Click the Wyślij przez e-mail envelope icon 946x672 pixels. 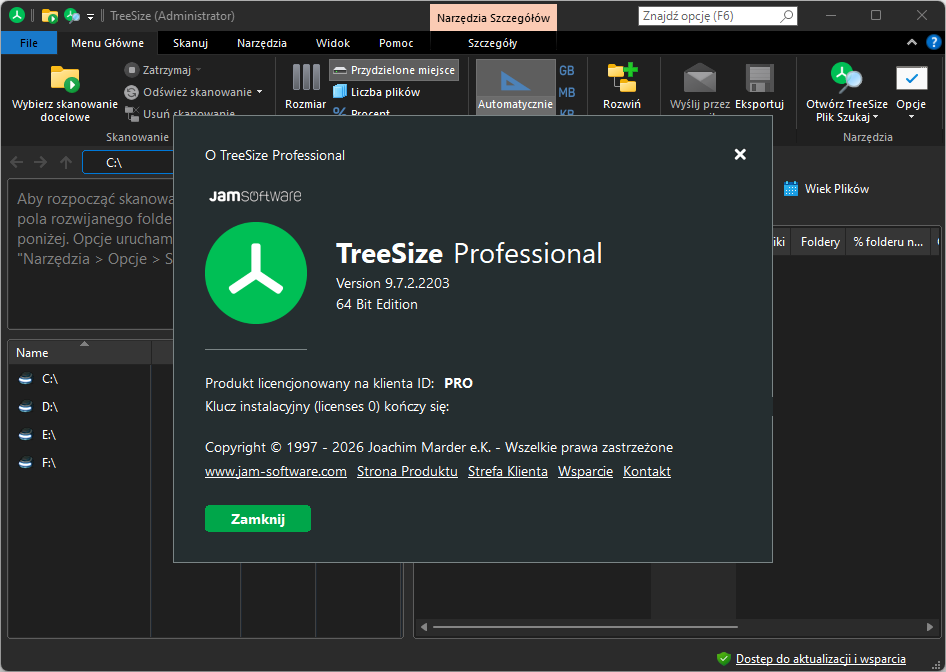700,78
